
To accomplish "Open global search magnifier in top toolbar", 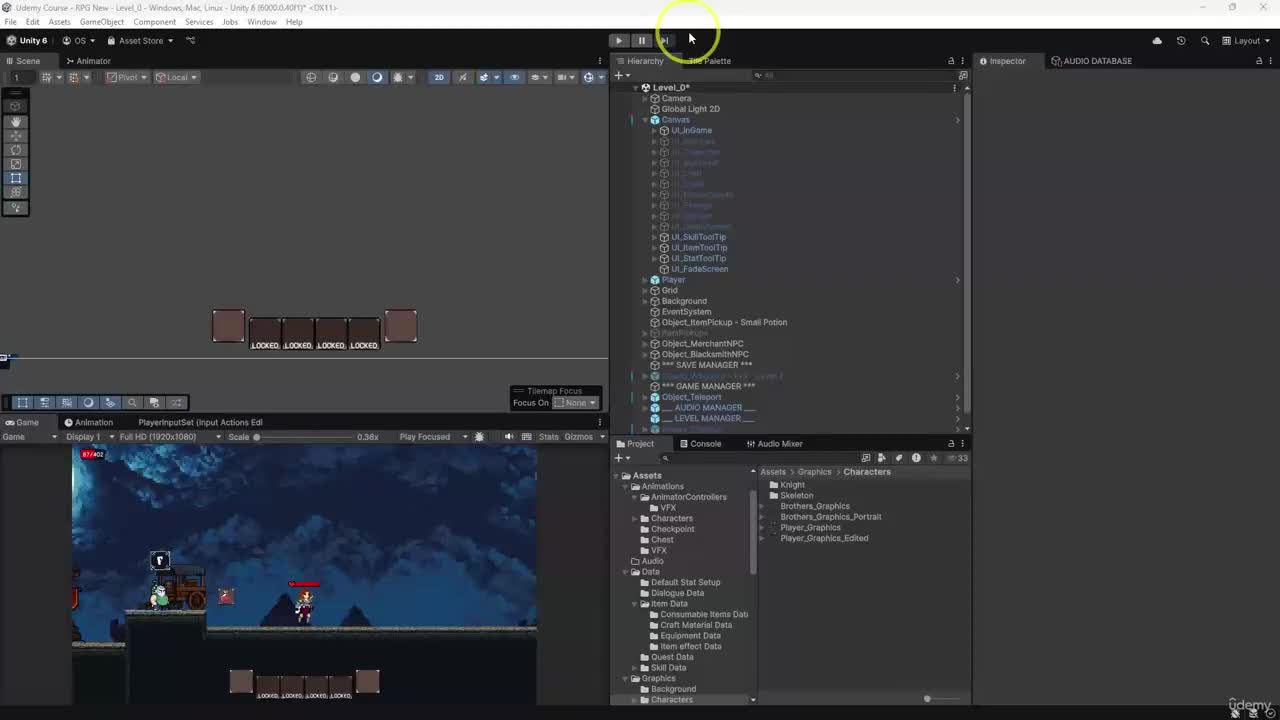I will [x=1205, y=41].
